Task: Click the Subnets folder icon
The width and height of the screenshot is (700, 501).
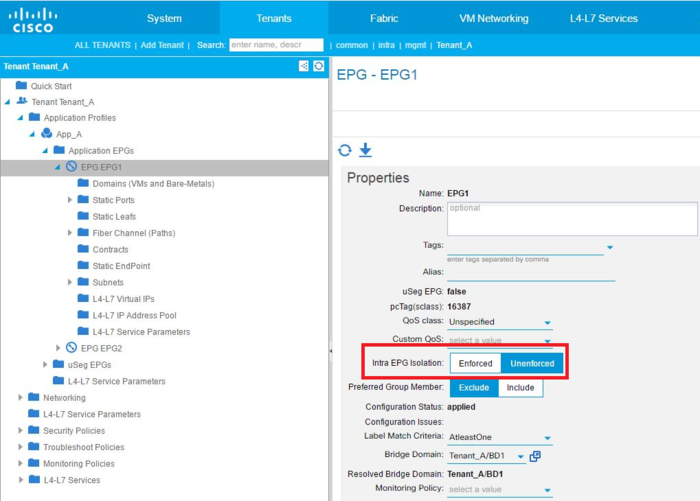Action: coord(83,282)
